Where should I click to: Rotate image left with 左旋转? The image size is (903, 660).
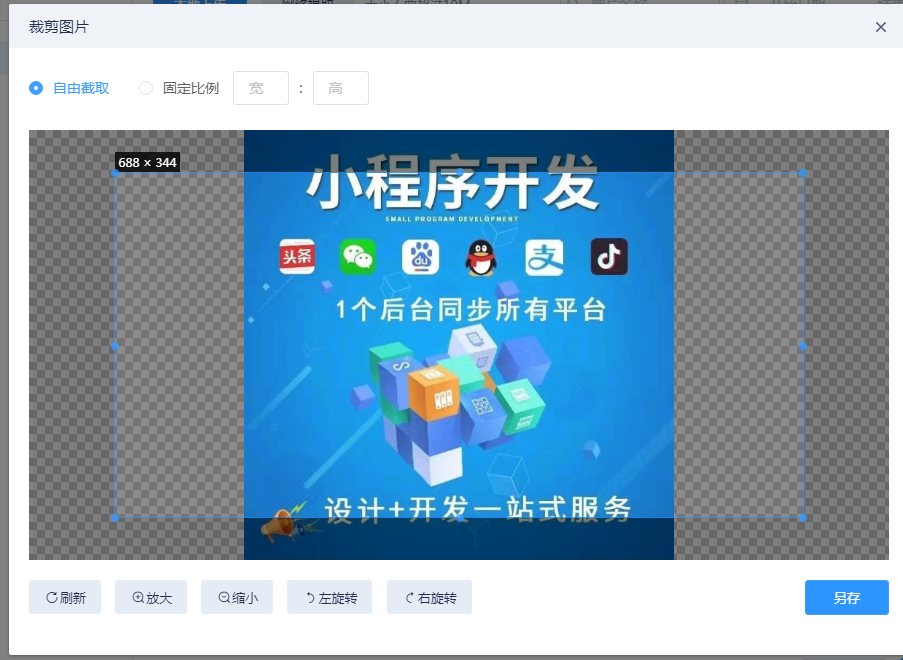(329, 597)
